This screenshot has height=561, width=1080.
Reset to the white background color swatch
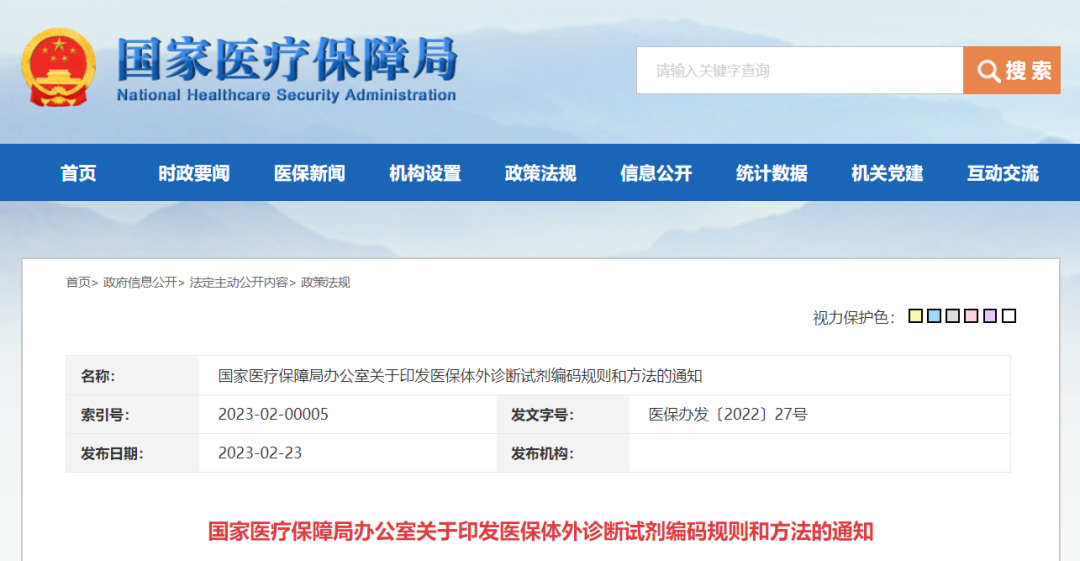point(1009,317)
